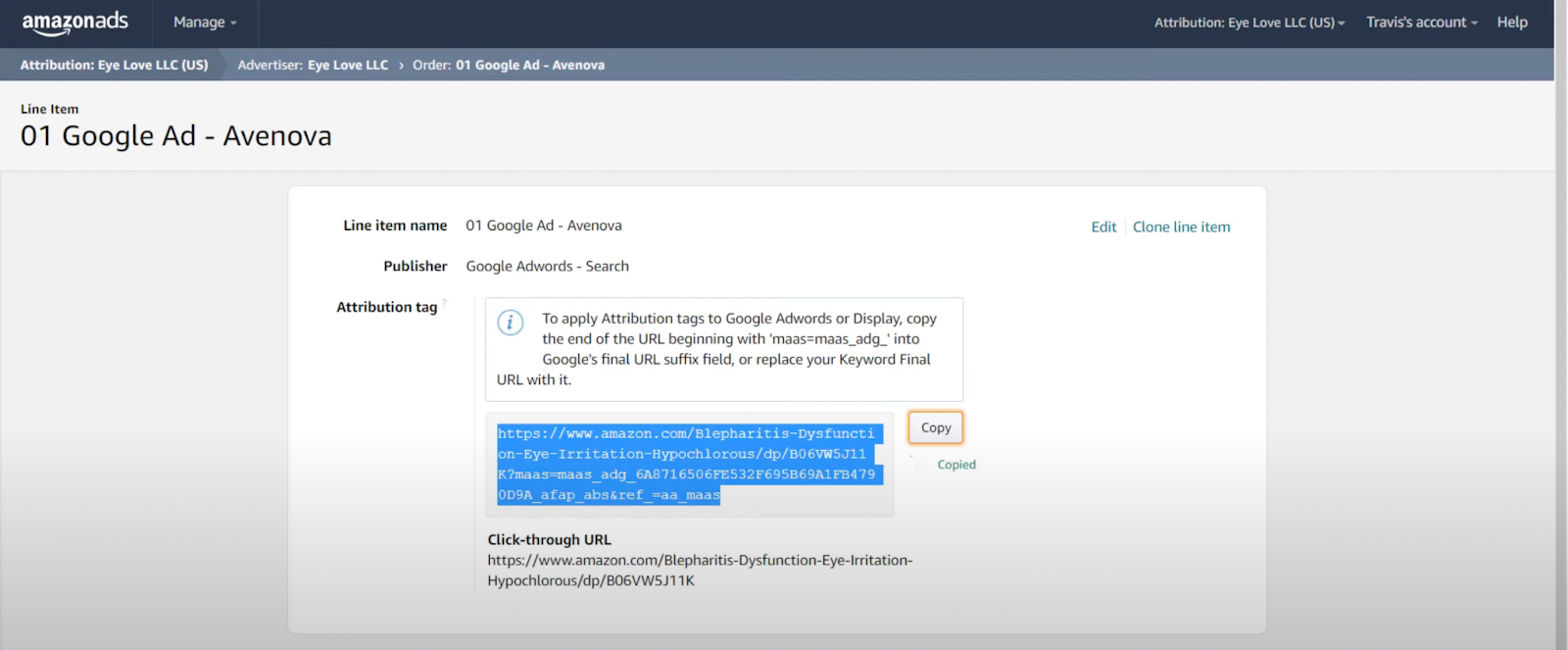Viewport: 1568px width, 650px height.
Task: Click the 'Copied' confirmation text
Action: tap(956, 465)
